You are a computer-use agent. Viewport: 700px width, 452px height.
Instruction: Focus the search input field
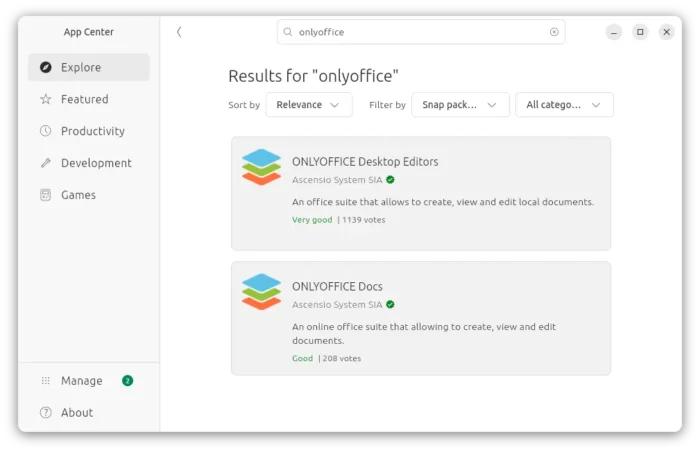(421, 32)
